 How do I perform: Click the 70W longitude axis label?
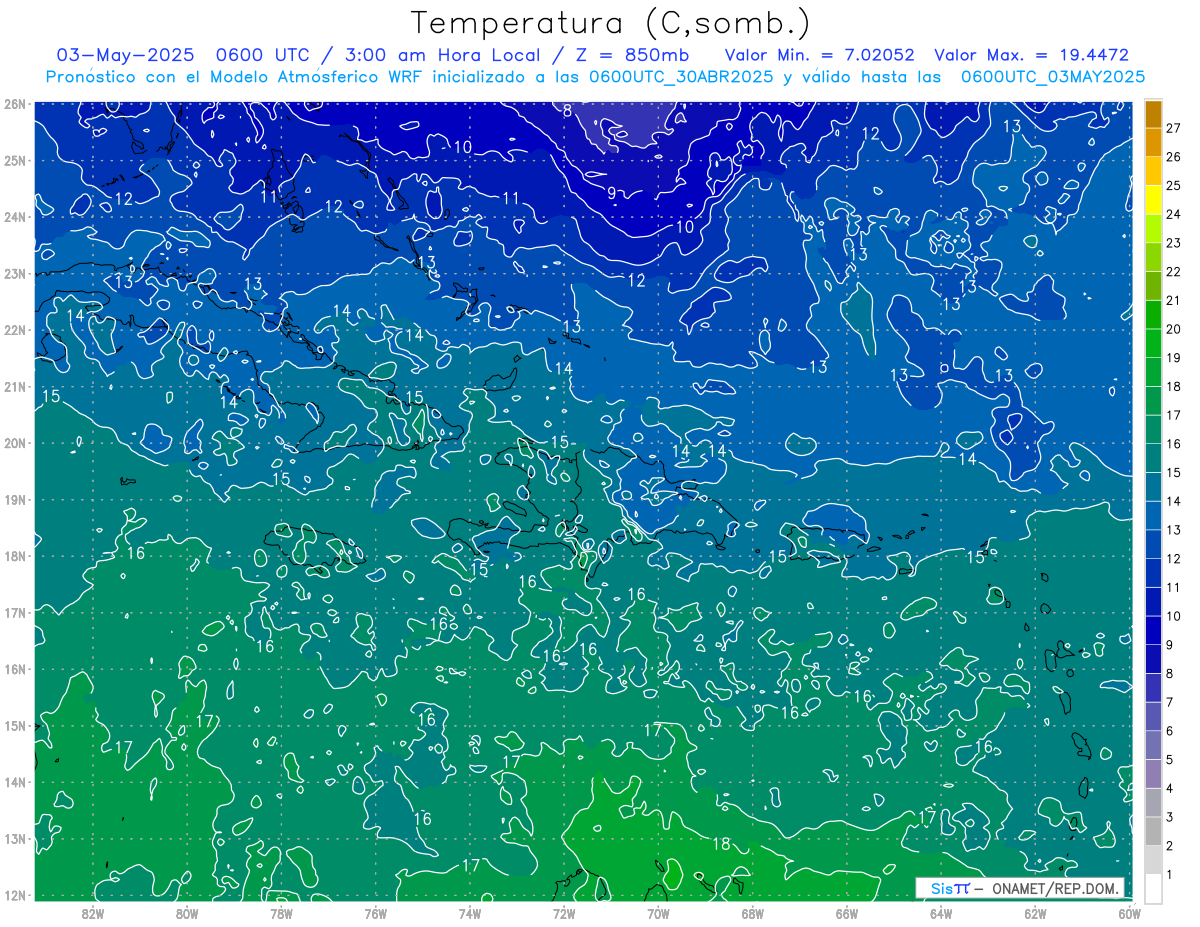658,913
